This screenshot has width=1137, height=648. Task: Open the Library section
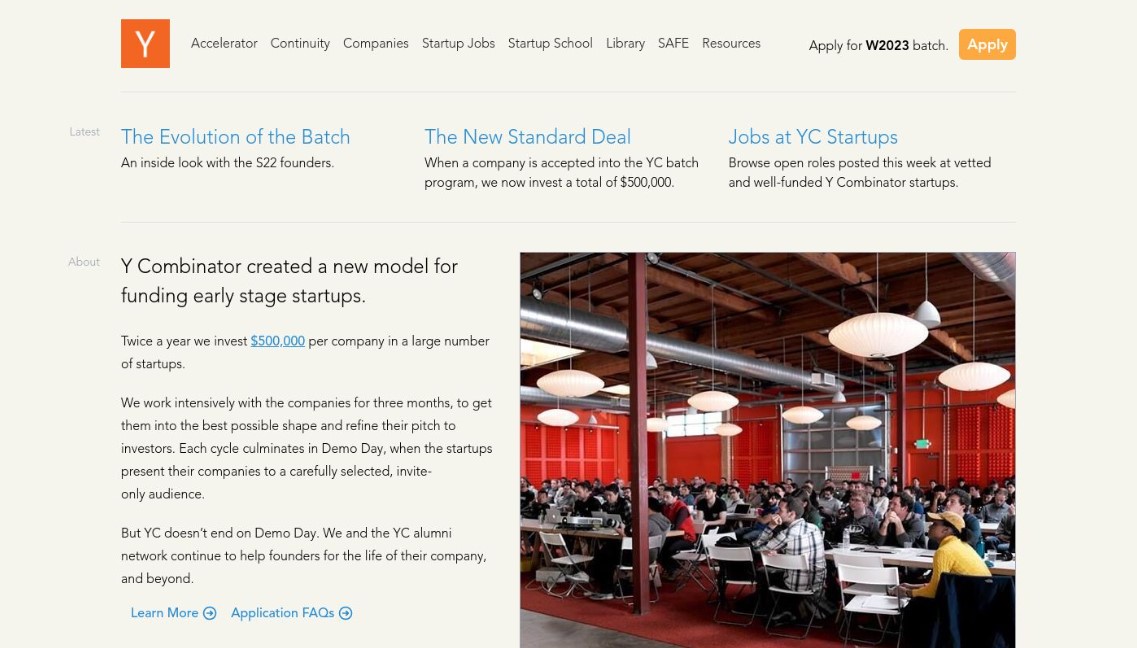(x=625, y=43)
